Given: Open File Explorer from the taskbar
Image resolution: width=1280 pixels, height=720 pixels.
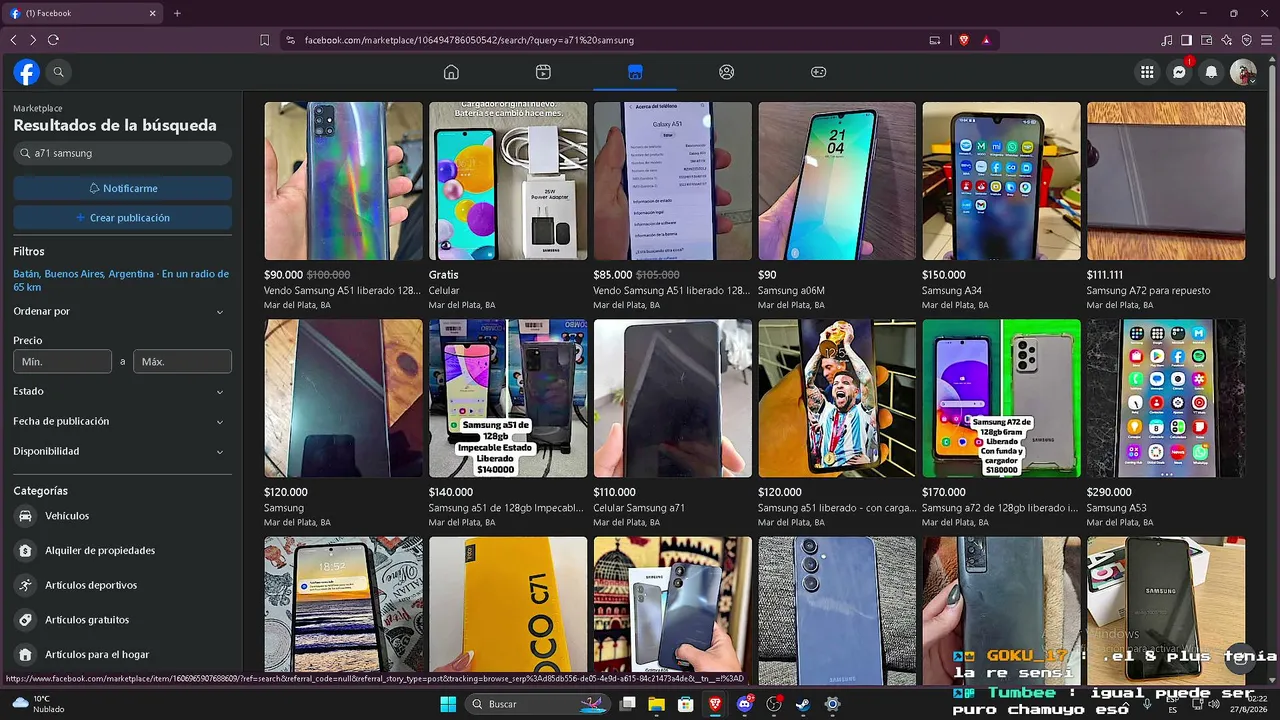Looking at the screenshot, I should tap(657, 704).
